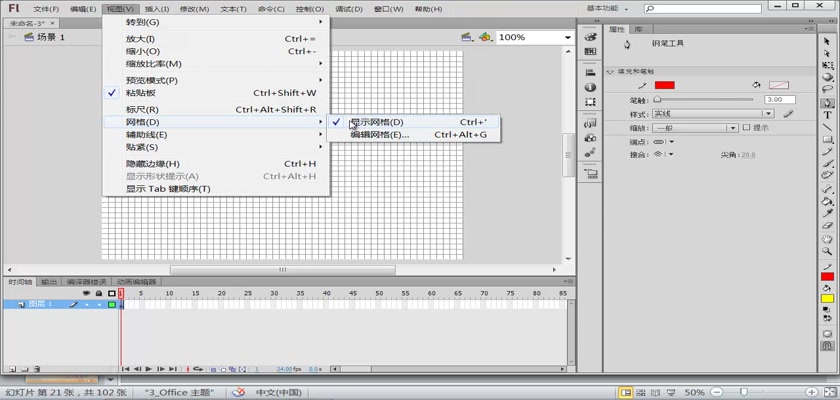Open the Transform panel icon

pos(590,101)
